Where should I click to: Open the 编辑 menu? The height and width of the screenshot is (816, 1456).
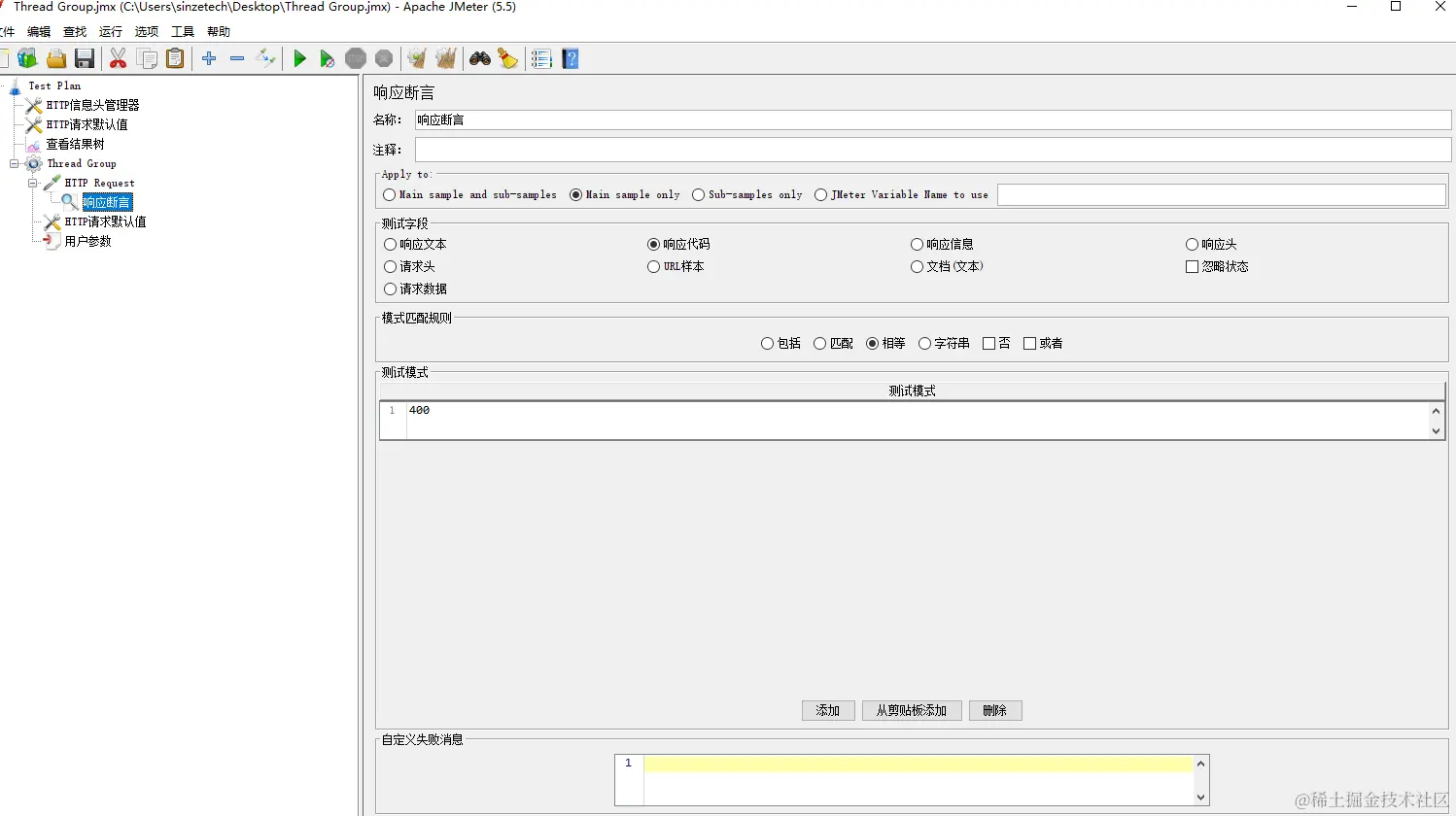tap(39, 32)
